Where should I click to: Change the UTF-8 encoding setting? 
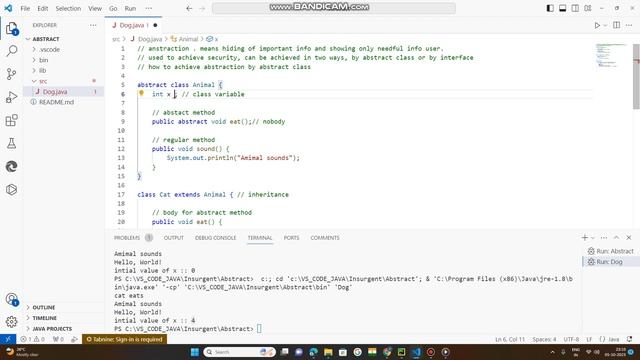[571, 339]
